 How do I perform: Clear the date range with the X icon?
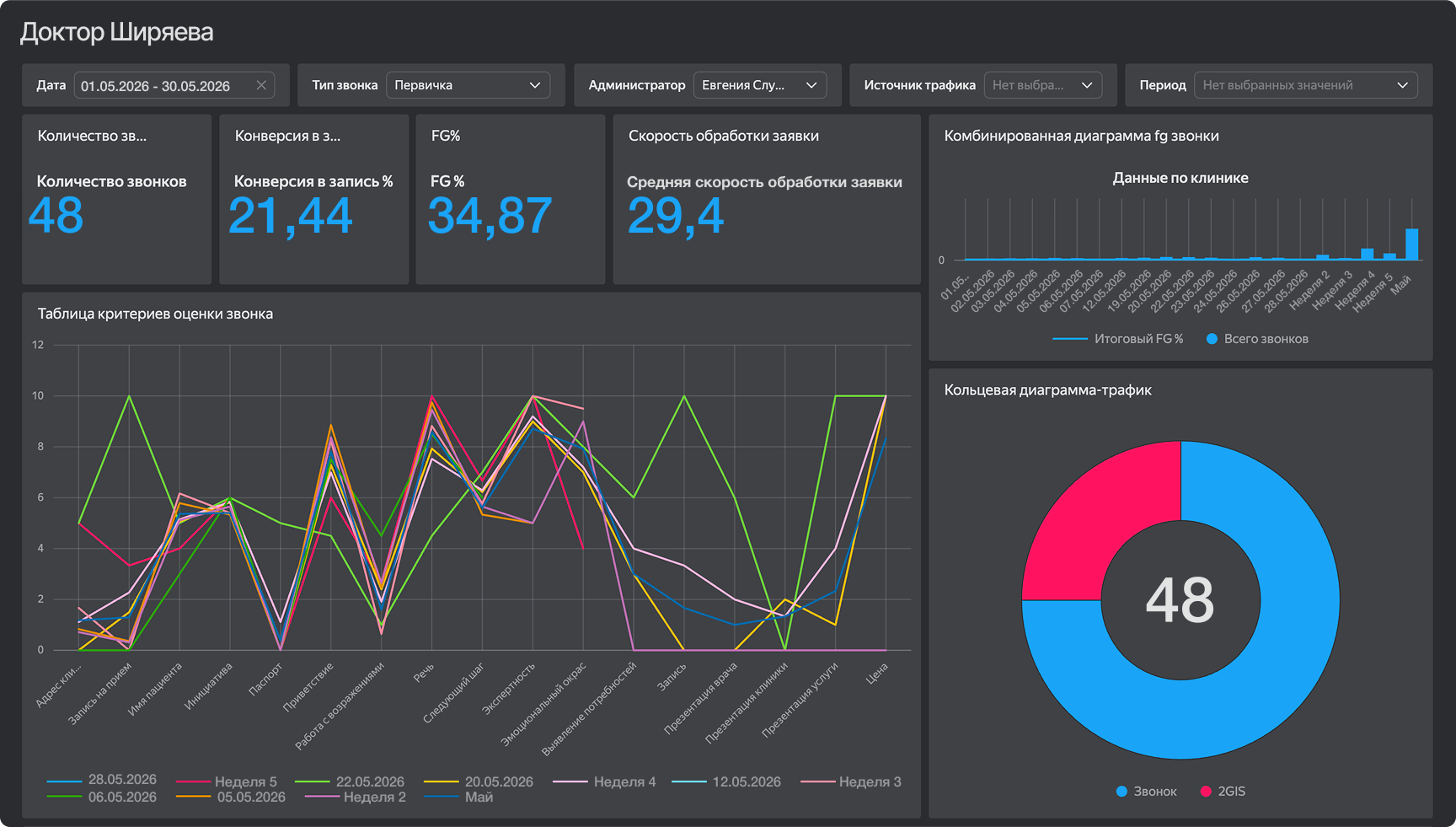tap(261, 85)
